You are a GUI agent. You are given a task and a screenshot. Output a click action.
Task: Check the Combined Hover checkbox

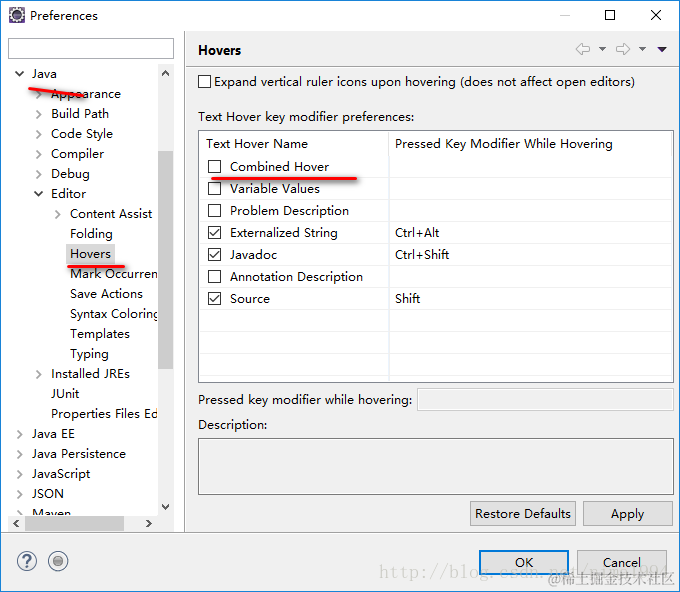[214, 167]
